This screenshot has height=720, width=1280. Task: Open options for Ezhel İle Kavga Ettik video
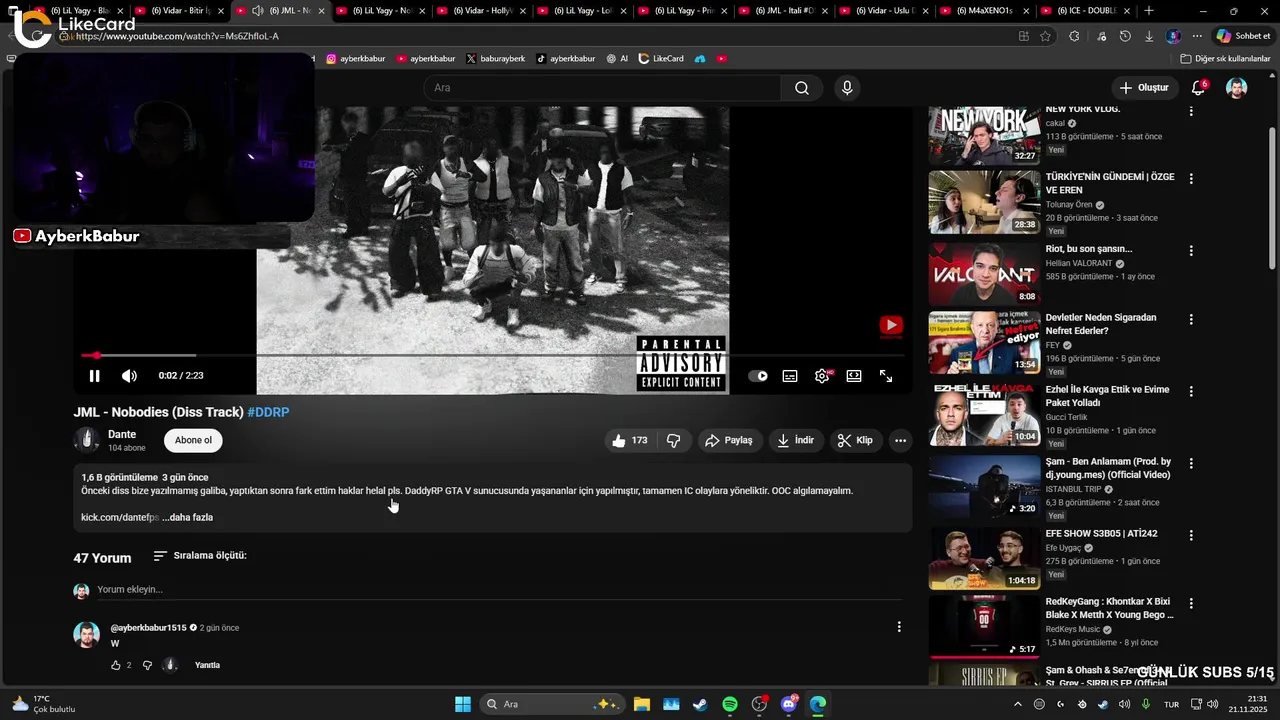tap(1191, 391)
